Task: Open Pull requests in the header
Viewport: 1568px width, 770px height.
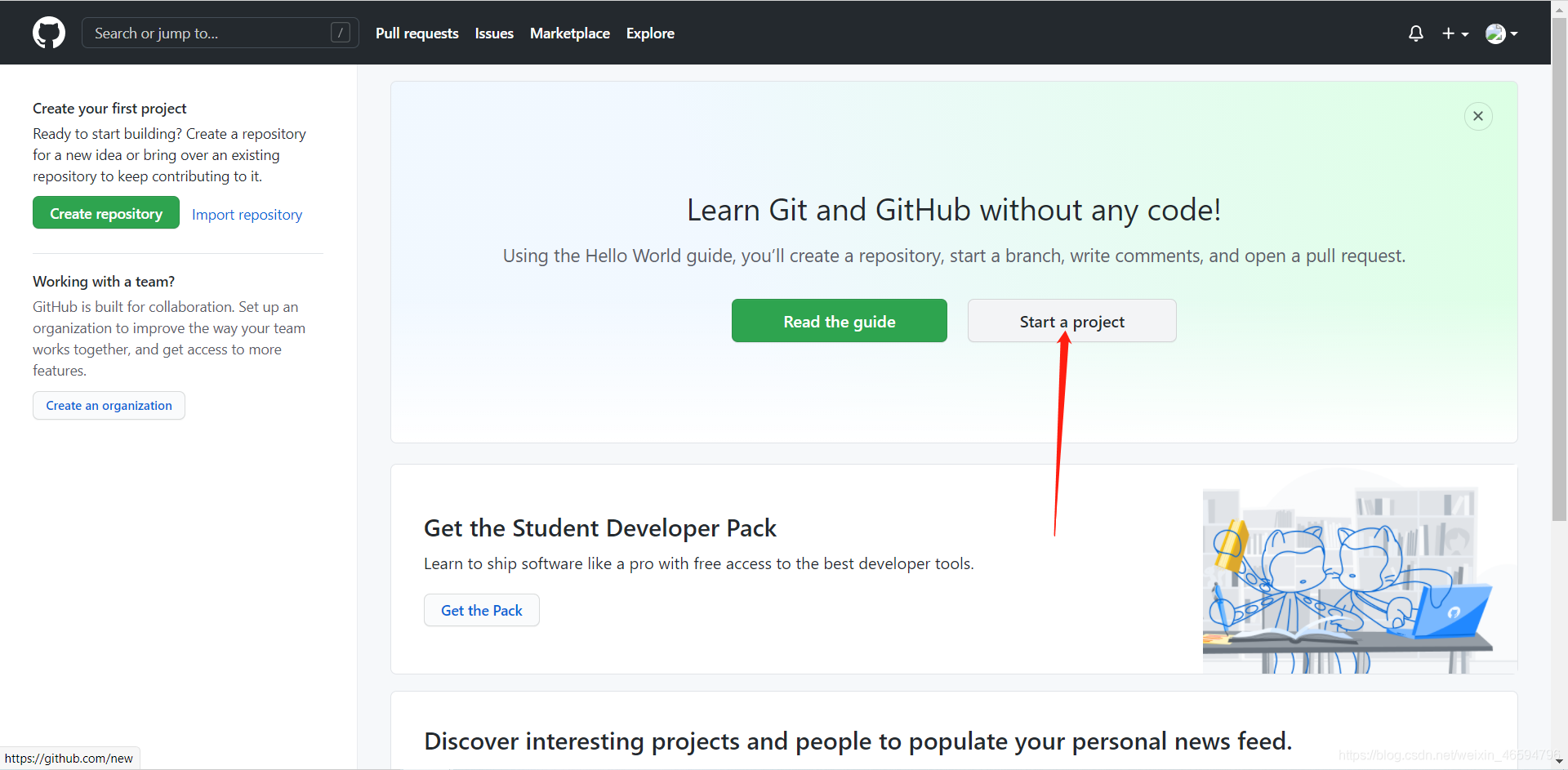Action: click(x=416, y=33)
